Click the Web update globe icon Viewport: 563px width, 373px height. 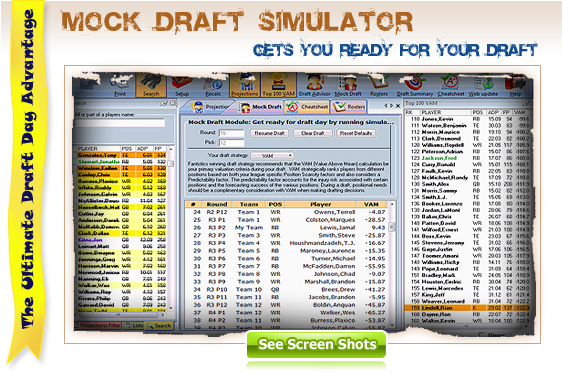(x=483, y=85)
